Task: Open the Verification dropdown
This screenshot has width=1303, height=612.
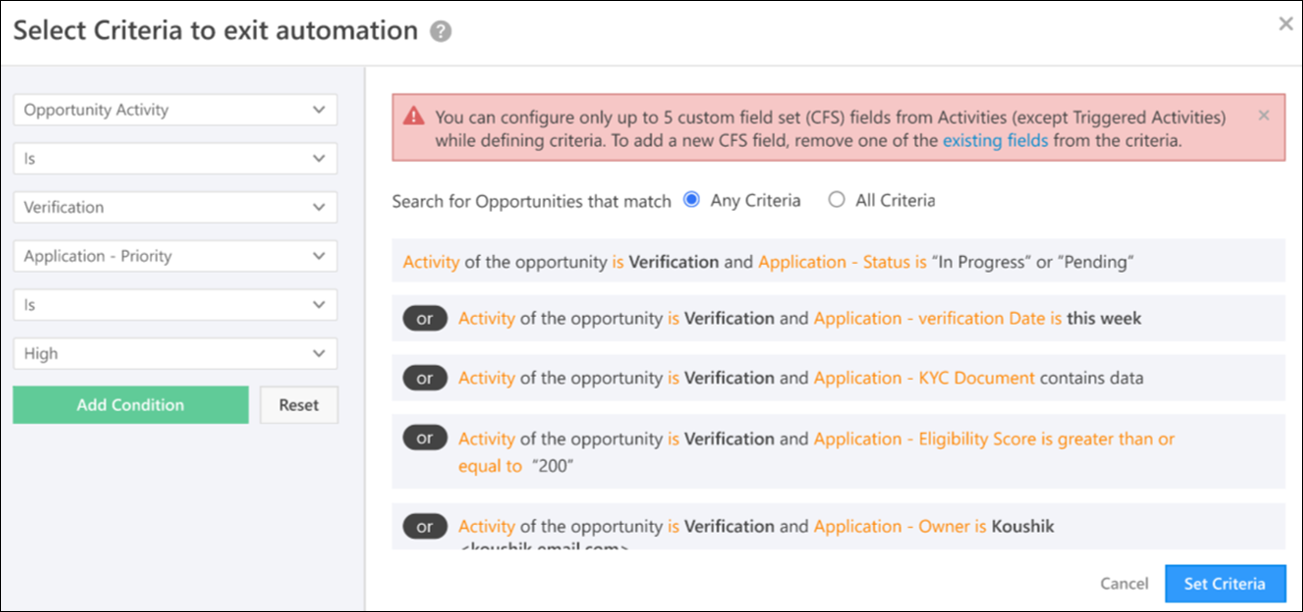Action: [x=175, y=207]
